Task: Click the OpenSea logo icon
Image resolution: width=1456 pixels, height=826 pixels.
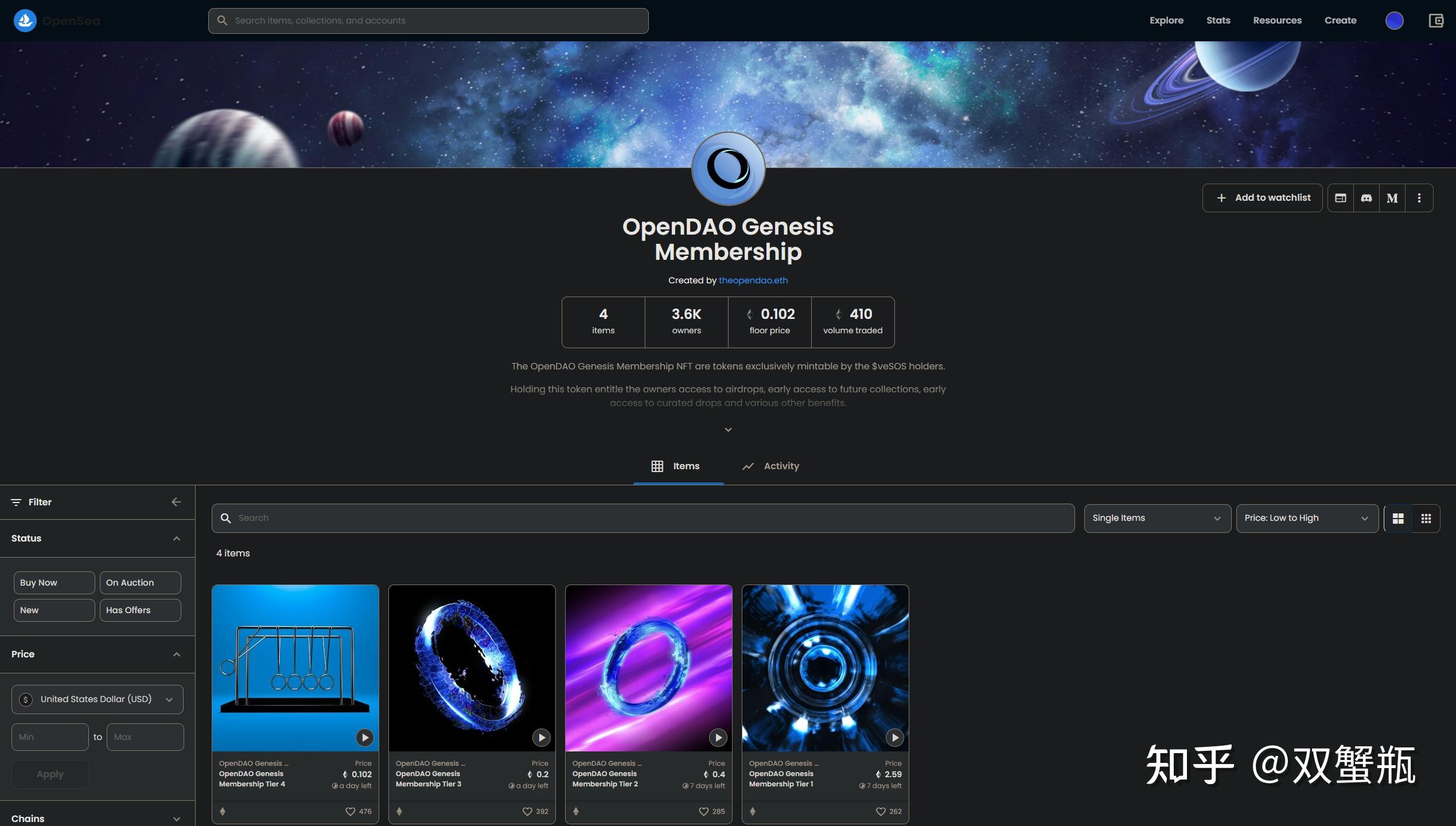Action: click(25, 21)
